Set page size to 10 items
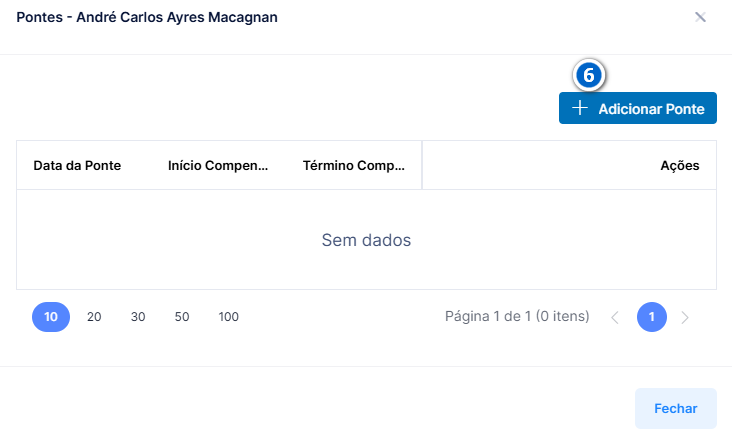732x441 pixels. point(51,317)
